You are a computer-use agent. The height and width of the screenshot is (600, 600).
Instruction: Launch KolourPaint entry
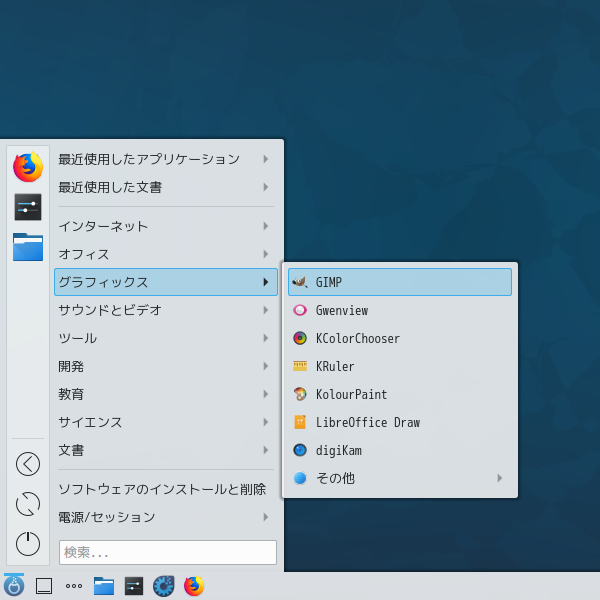399,394
